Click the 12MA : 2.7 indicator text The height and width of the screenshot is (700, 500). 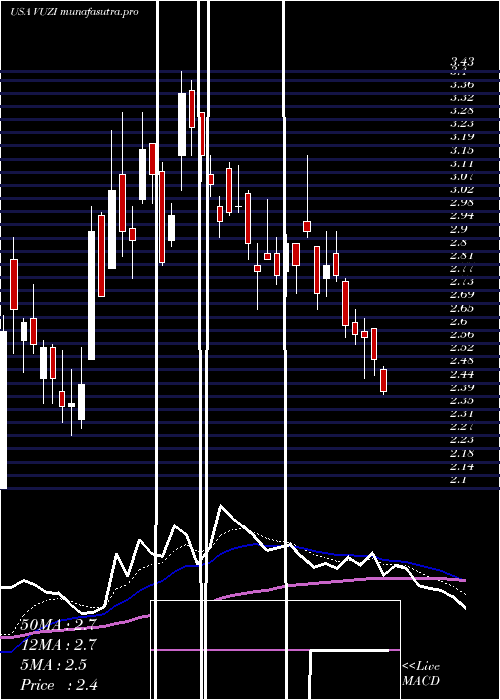click(x=58, y=645)
